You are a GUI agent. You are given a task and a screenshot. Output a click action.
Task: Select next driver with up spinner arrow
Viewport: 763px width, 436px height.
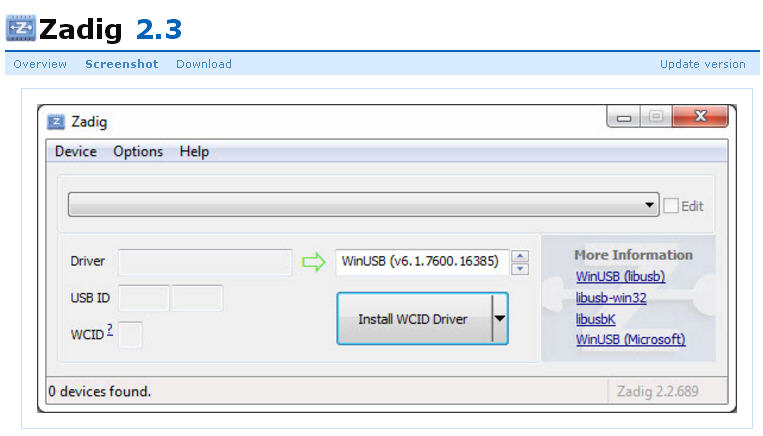(x=520, y=256)
